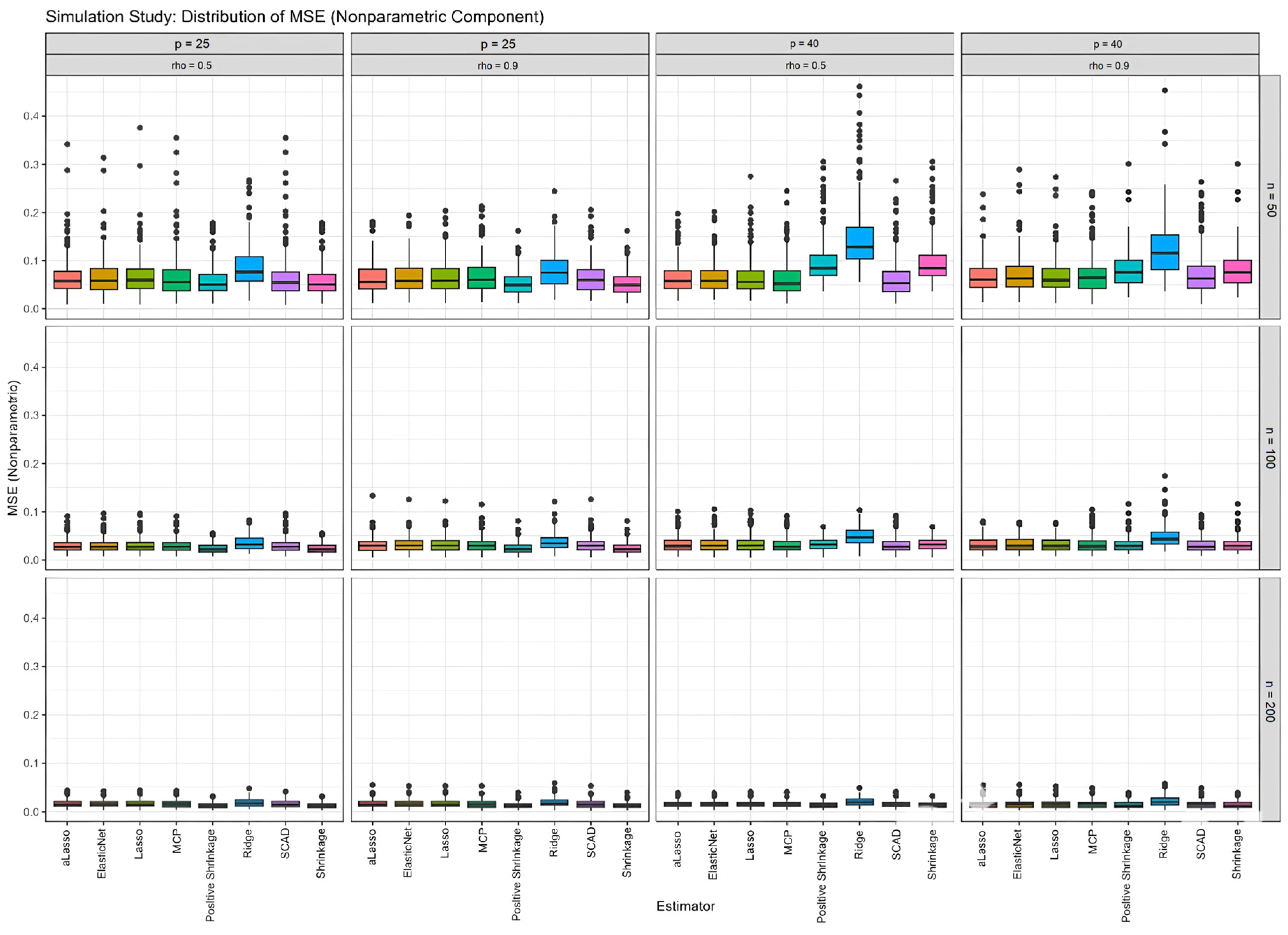Click topmost Lasso outlier in top-left panel
Viewport: 1288px width, 935px height.
[140, 127]
